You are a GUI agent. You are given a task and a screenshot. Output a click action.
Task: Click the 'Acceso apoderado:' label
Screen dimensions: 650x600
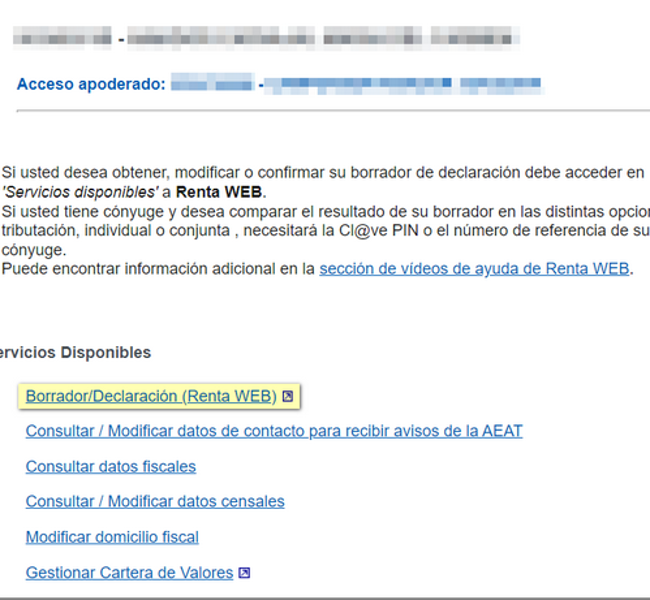click(90, 84)
